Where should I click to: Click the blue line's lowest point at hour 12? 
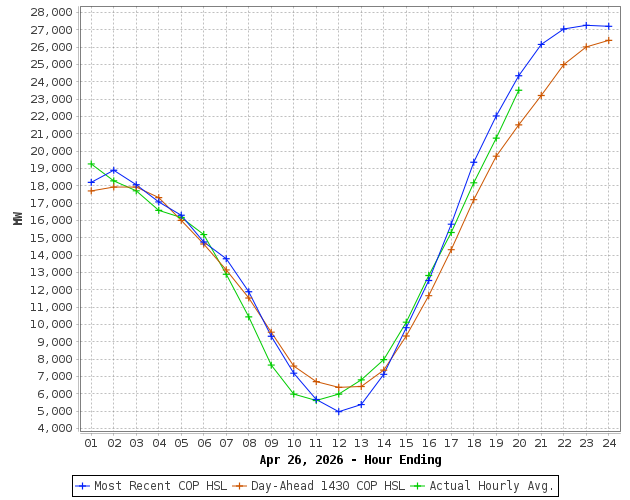339,412
